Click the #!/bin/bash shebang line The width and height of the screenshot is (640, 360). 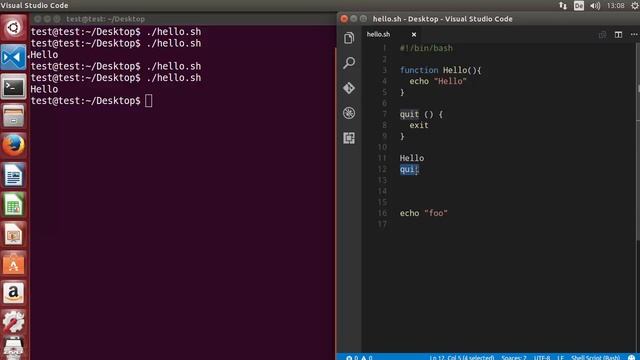click(x=426, y=48)
